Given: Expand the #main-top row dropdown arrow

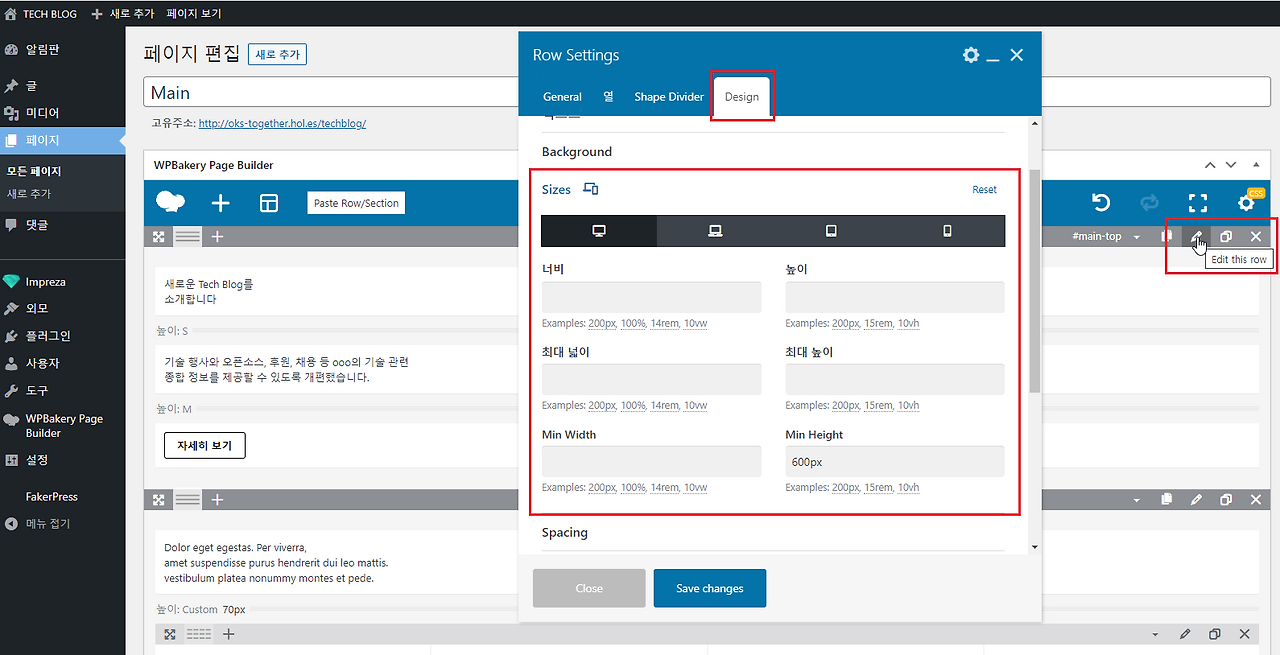Looking at the screenshot, I should [x=1137, y=237].
